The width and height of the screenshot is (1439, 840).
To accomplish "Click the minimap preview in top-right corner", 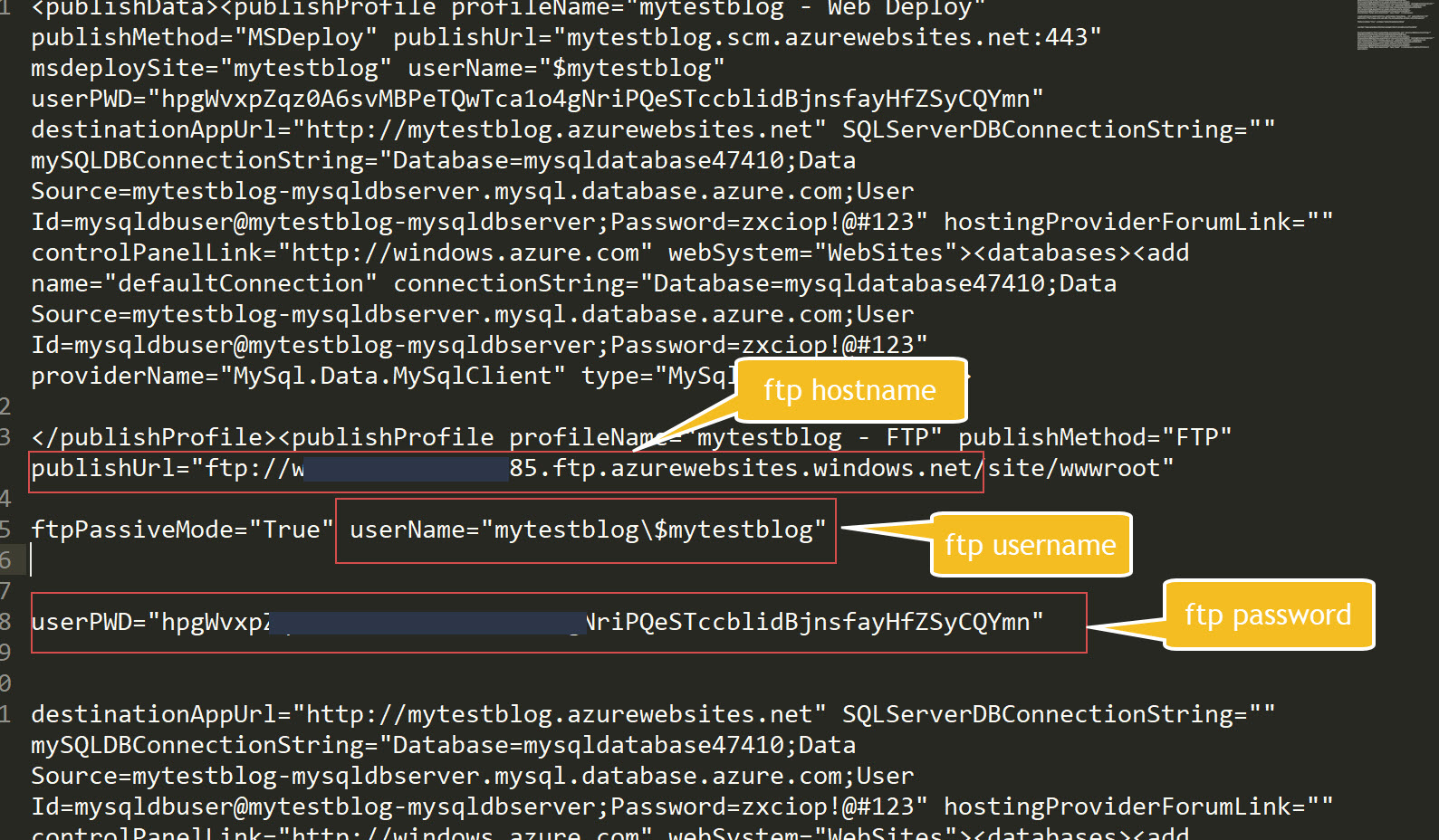I will point(1395,25).
